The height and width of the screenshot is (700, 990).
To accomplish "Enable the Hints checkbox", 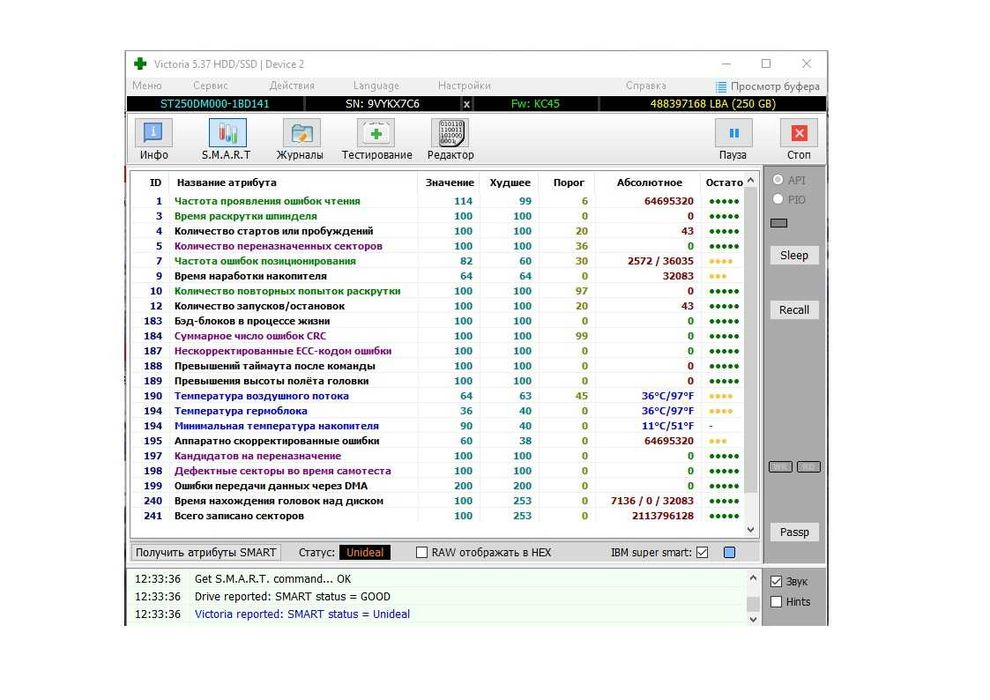I will pyautogui.click(x=777, y=602).
